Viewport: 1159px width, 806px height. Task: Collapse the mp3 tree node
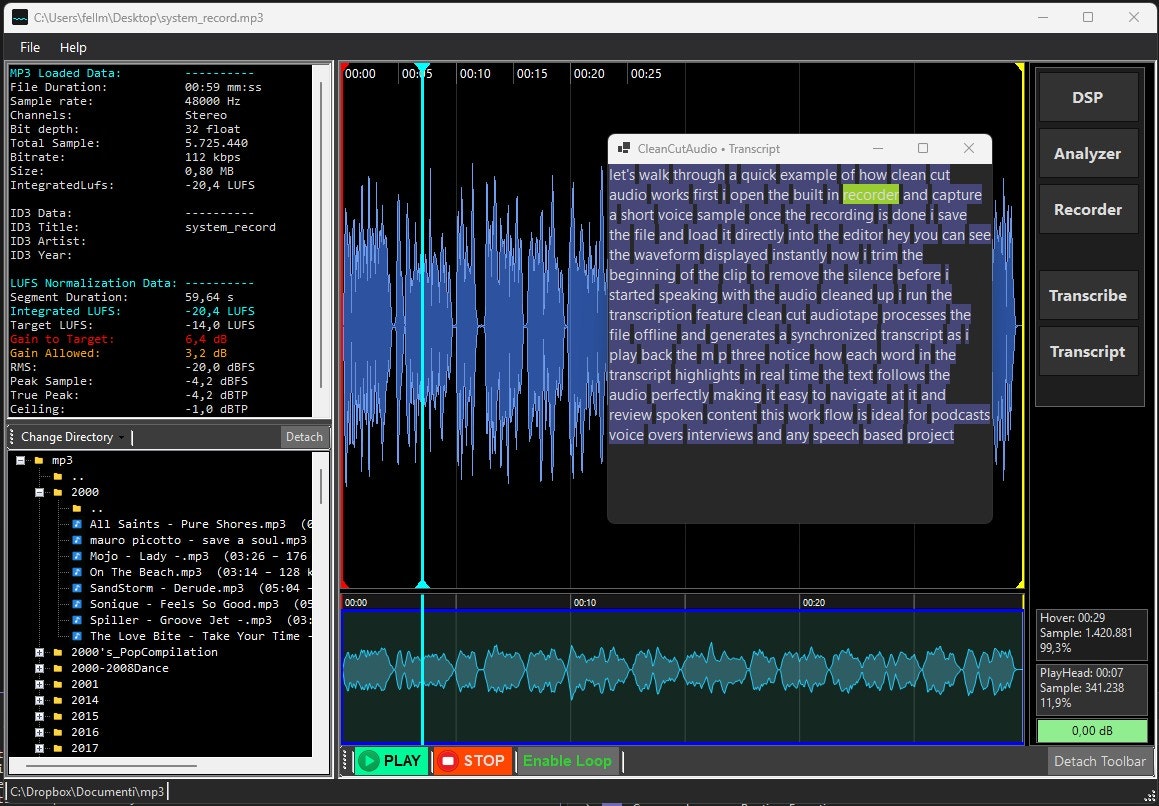(x=22, y=460)
